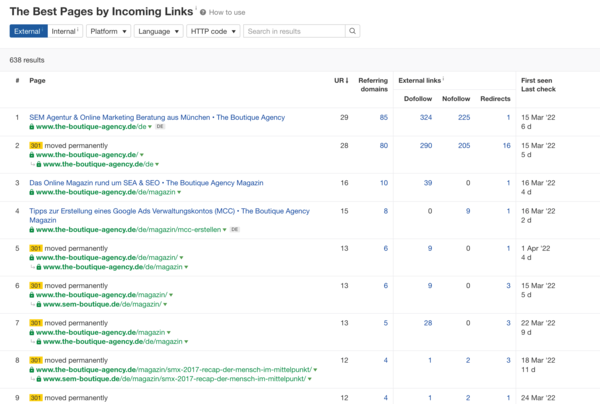Open the smx-2017-recap source URL in row 8
This screenshot has width=600, height=404.
click(174, 370)
